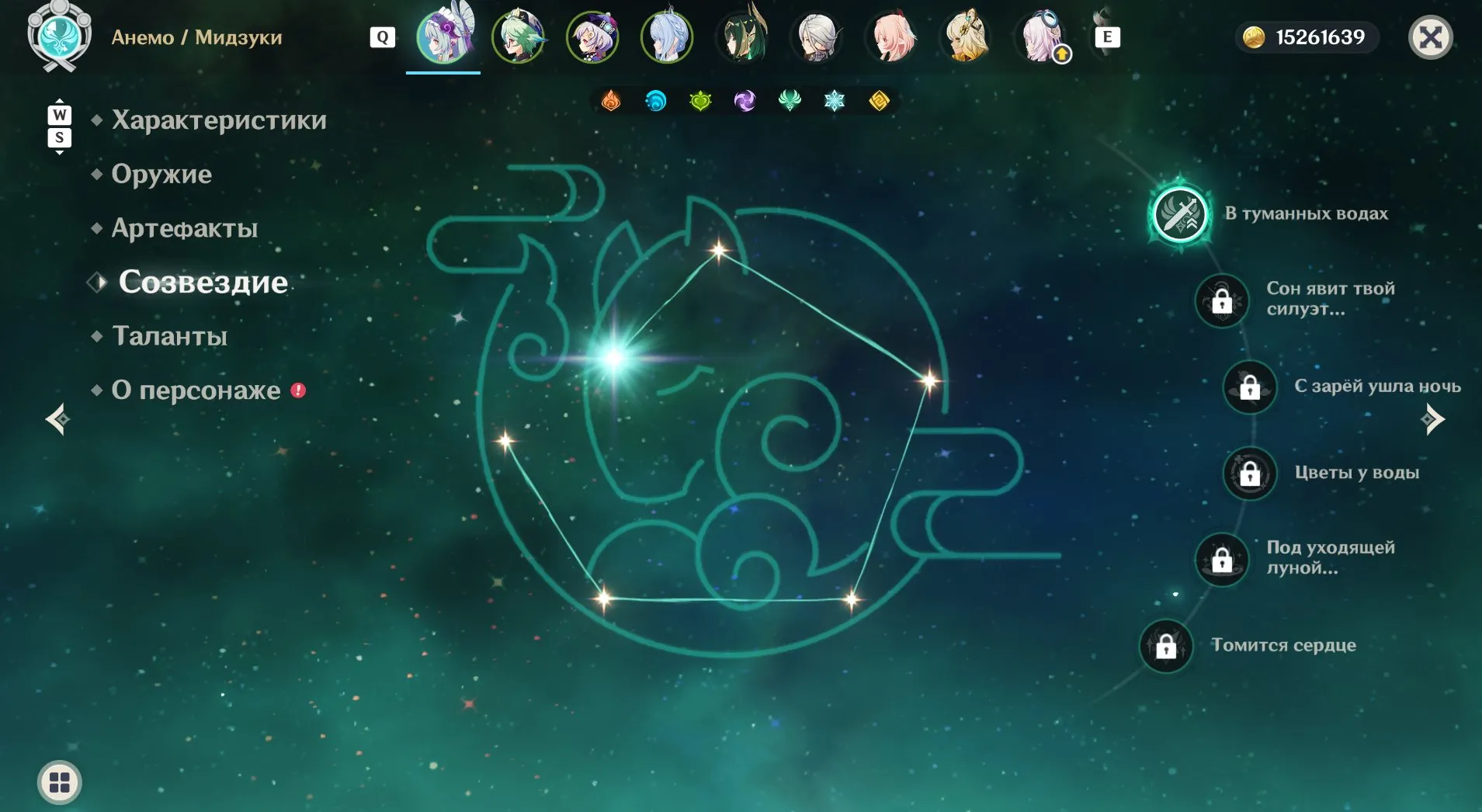Viewport: 1482px width, 812px height.
Task: Select the Мидзуки portrait with purple headdress
Action: [443, 36]
